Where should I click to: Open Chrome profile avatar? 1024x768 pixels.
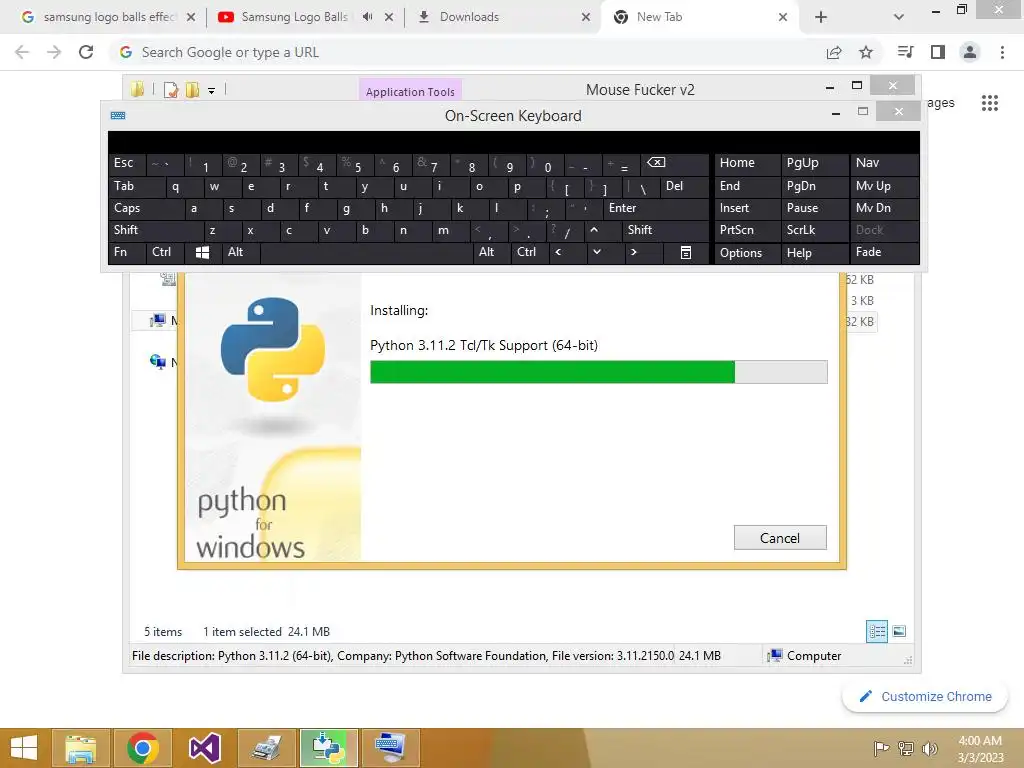point(970,52)
